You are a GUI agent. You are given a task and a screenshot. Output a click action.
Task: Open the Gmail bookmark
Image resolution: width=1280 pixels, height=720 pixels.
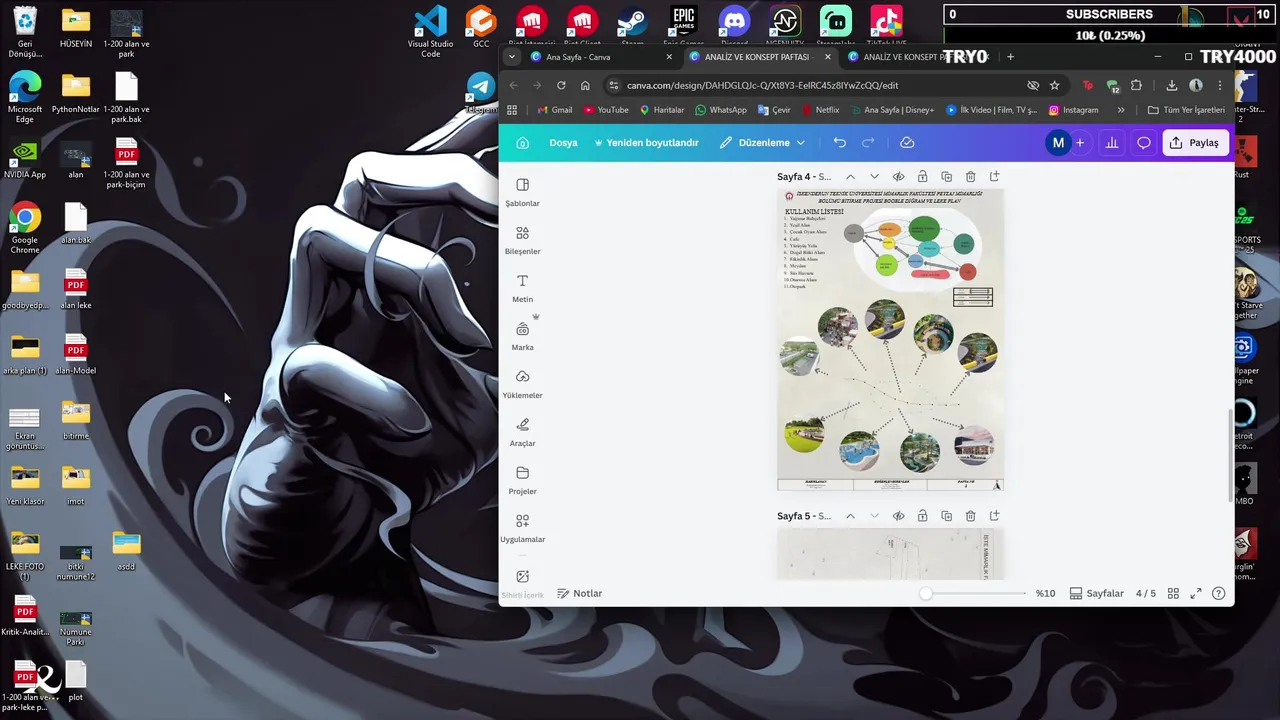[555, 110]
